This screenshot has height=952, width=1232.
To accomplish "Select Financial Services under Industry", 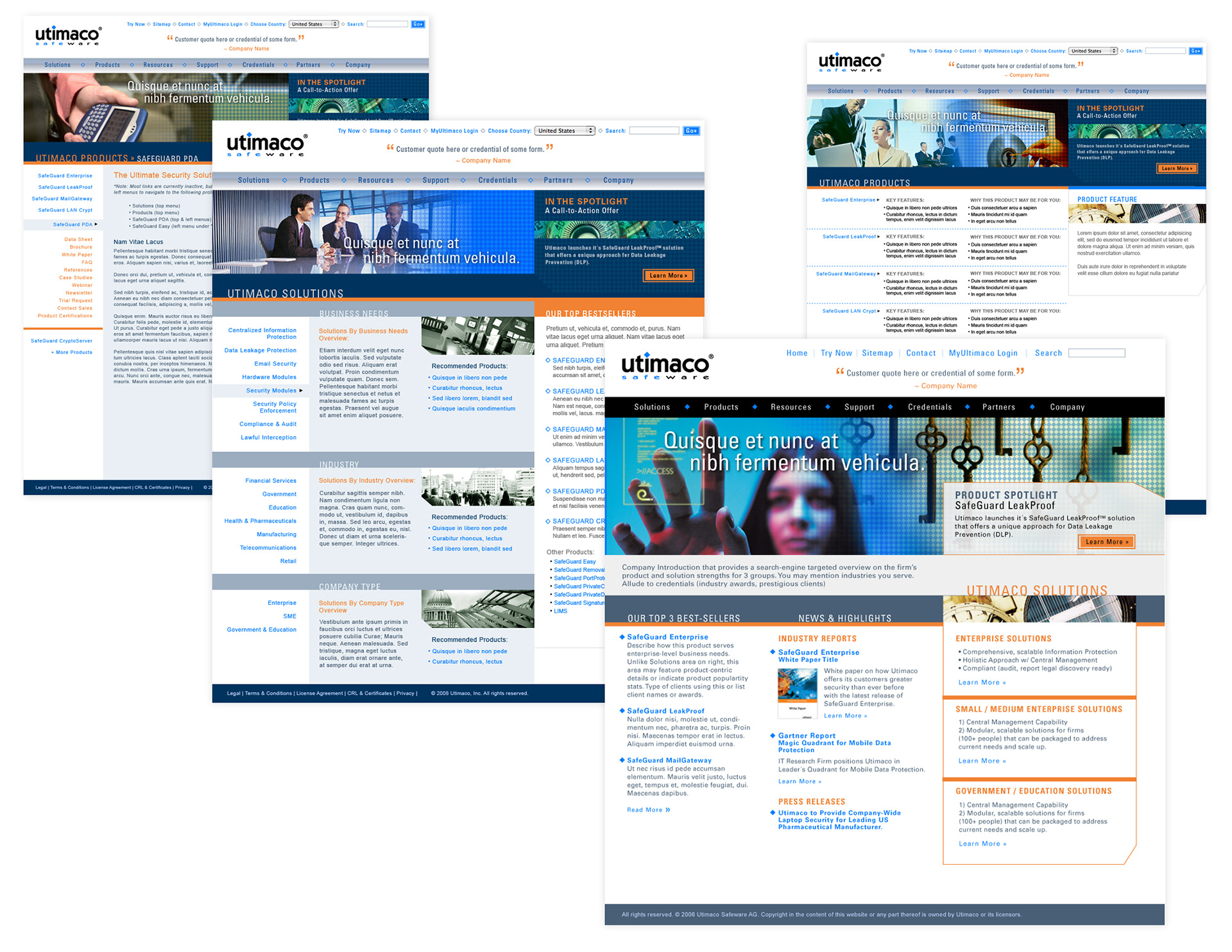I will tap(270, 481).
